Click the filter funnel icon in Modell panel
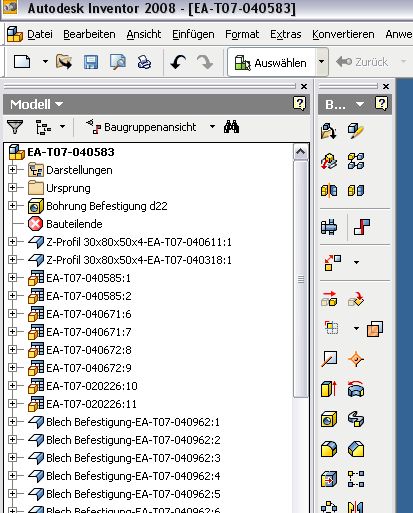Viewport: 413px width, 513px height. pyautogui.click(x=15, y=127)
